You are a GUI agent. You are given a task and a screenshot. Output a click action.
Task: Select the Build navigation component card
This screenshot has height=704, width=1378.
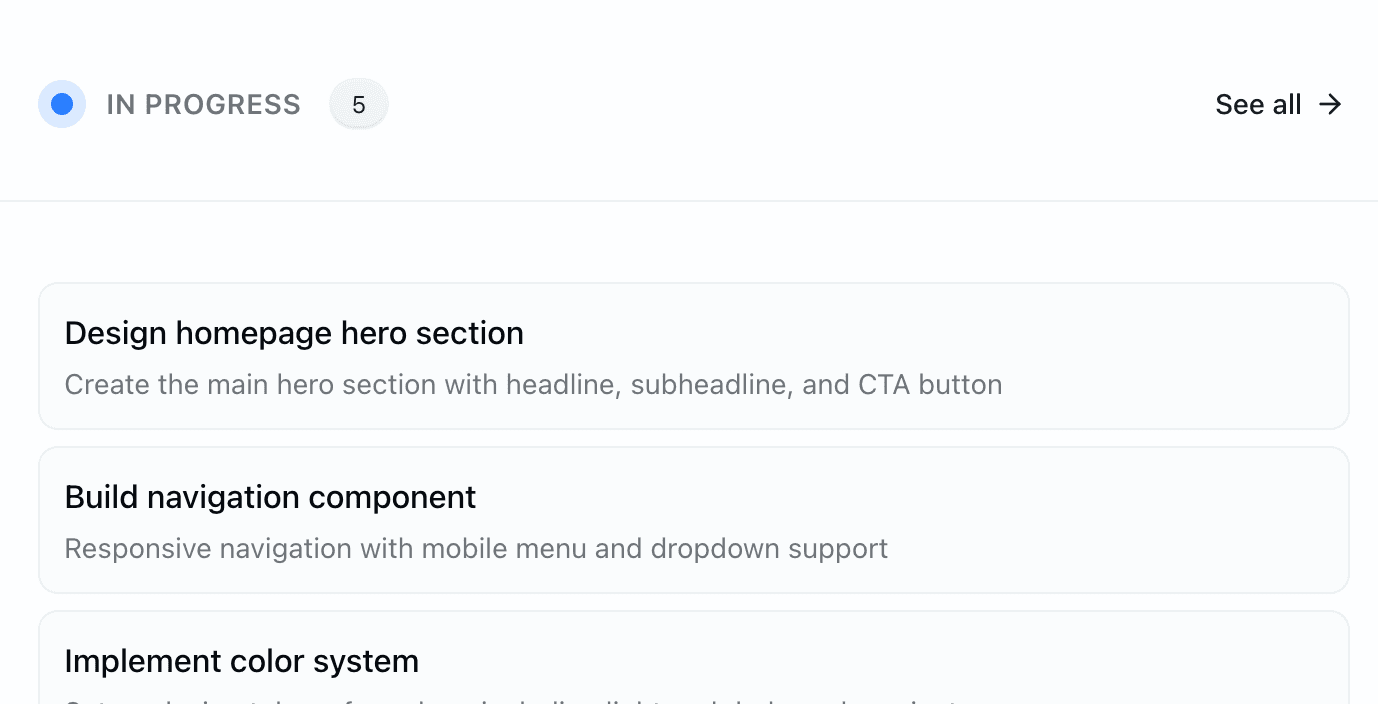point(694,519)
